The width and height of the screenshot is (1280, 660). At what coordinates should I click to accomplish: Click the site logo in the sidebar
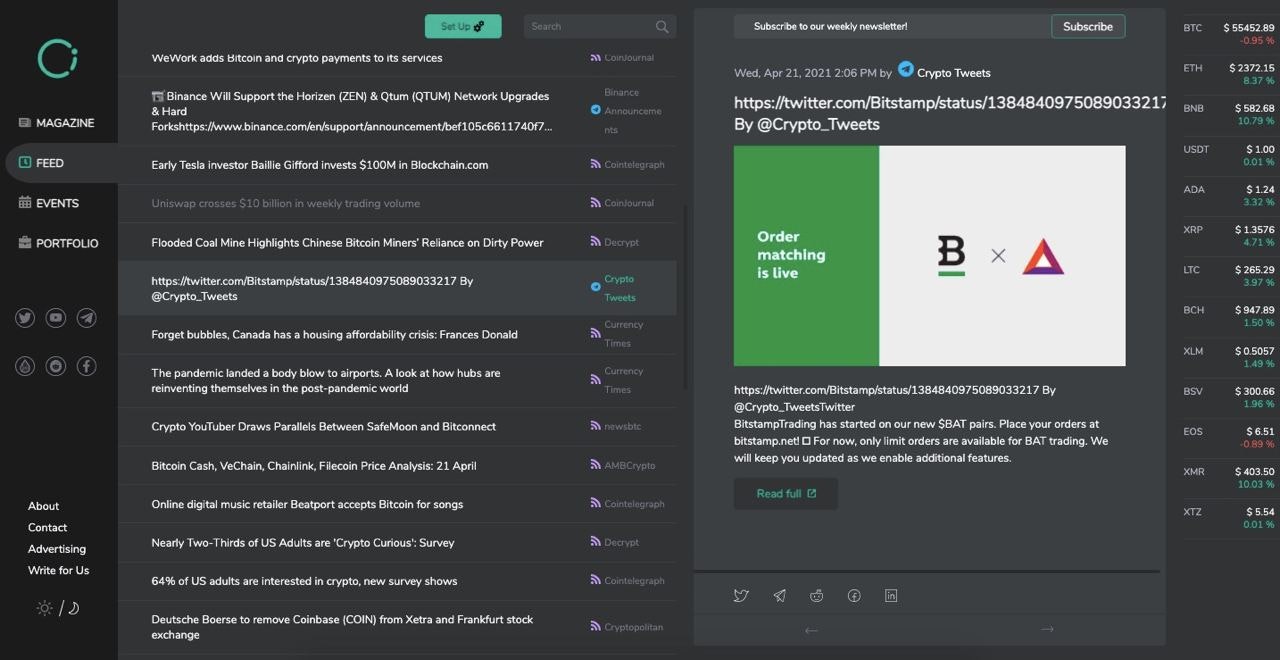pyautogui.click(x=58, y=58)
